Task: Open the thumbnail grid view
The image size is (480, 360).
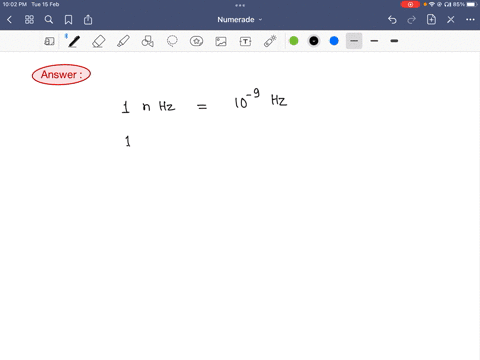Action: click(x=29, y=20)
